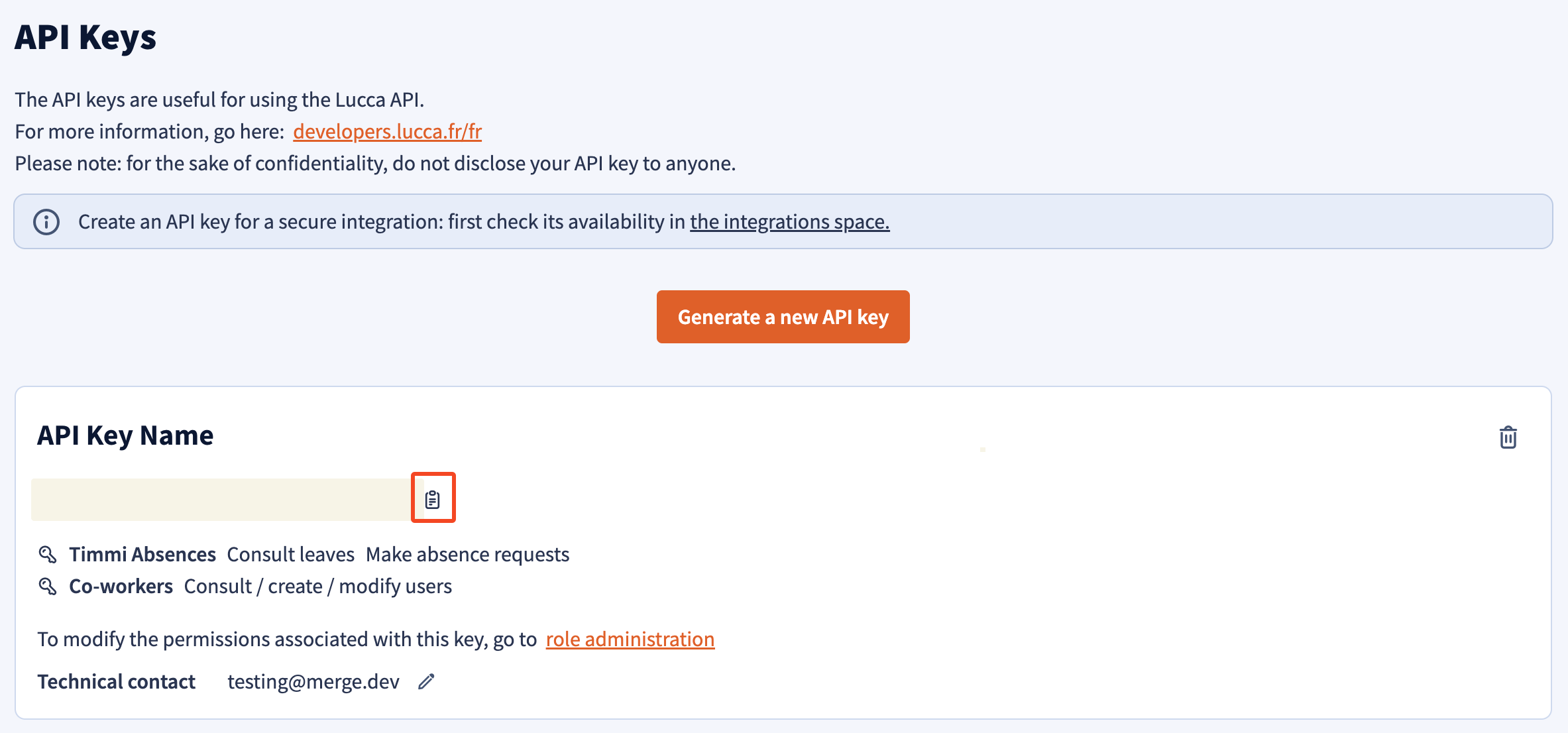
Task: Edit the technical contact with pencil icon
Action: point(426,681)
